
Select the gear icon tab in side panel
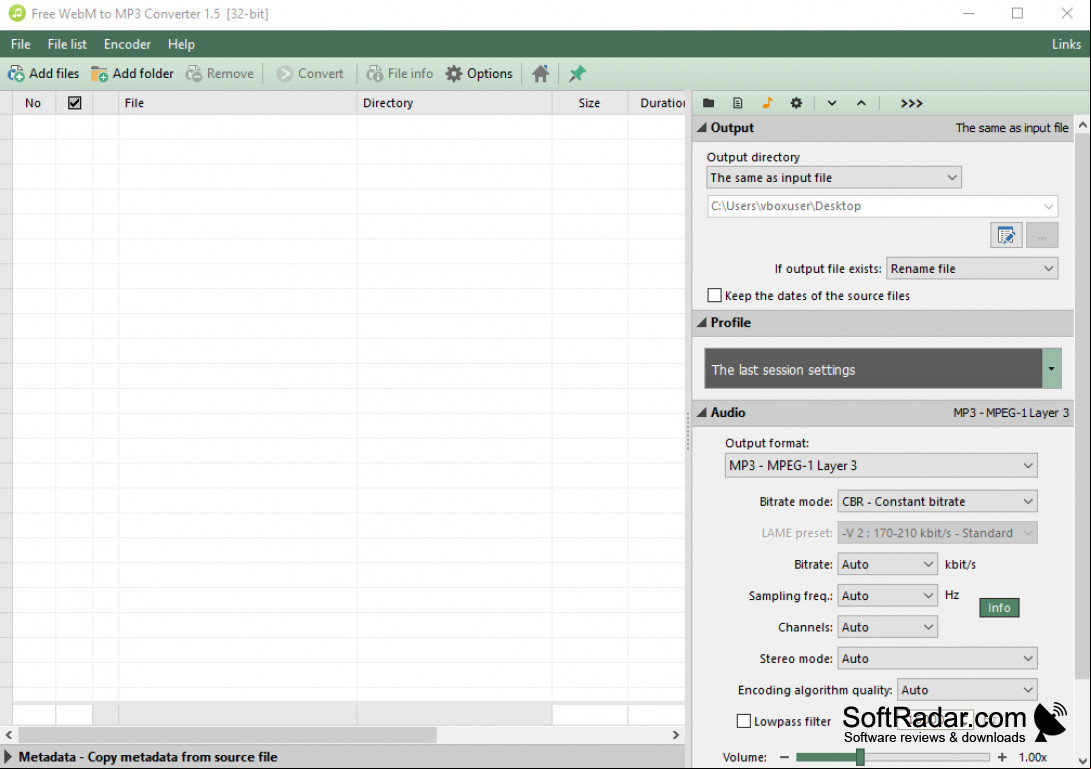797,103
